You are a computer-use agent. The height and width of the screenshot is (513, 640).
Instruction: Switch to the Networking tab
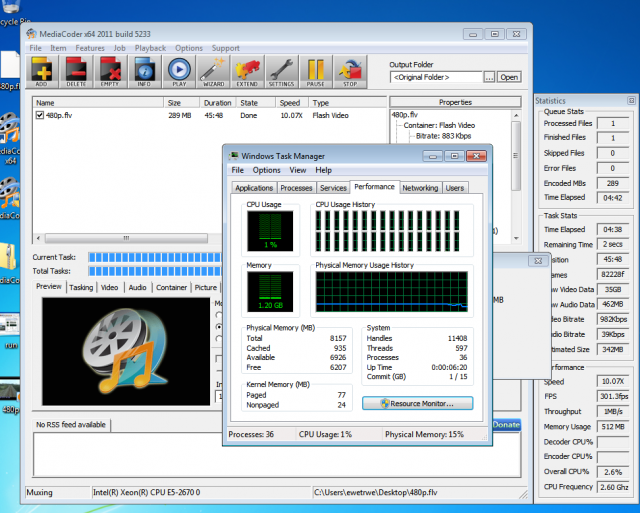(x=420, y=188)
